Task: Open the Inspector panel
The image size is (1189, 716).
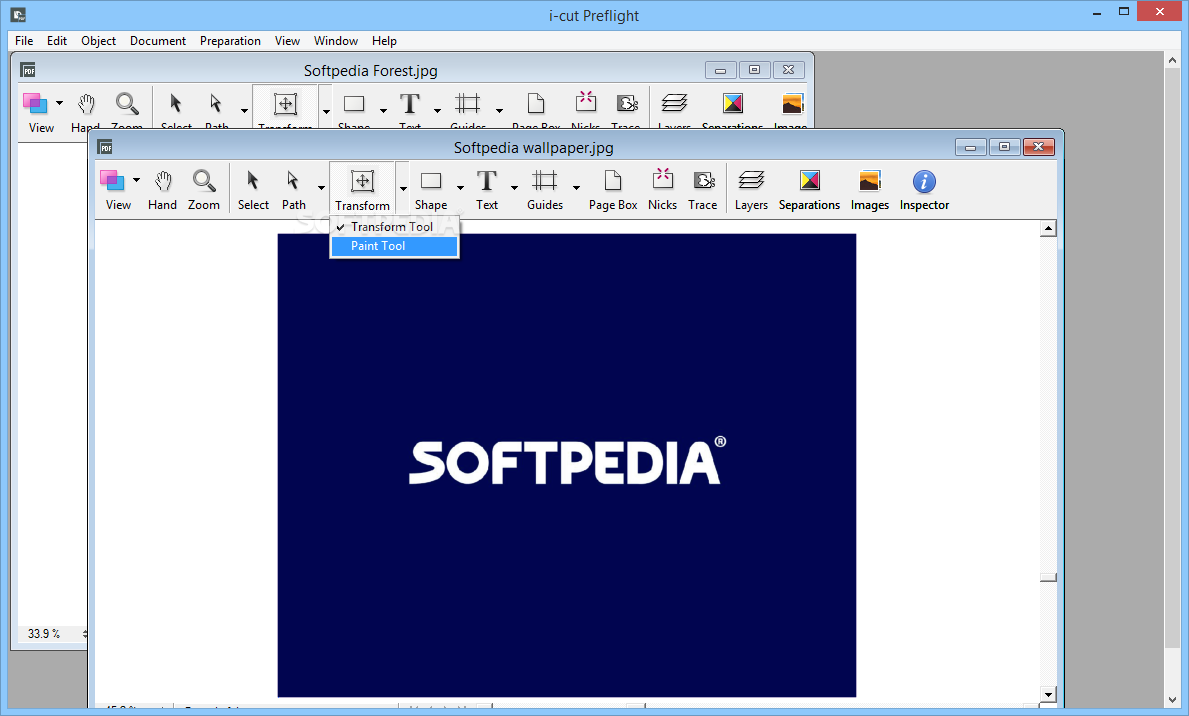Action: (x=924, y=190)
